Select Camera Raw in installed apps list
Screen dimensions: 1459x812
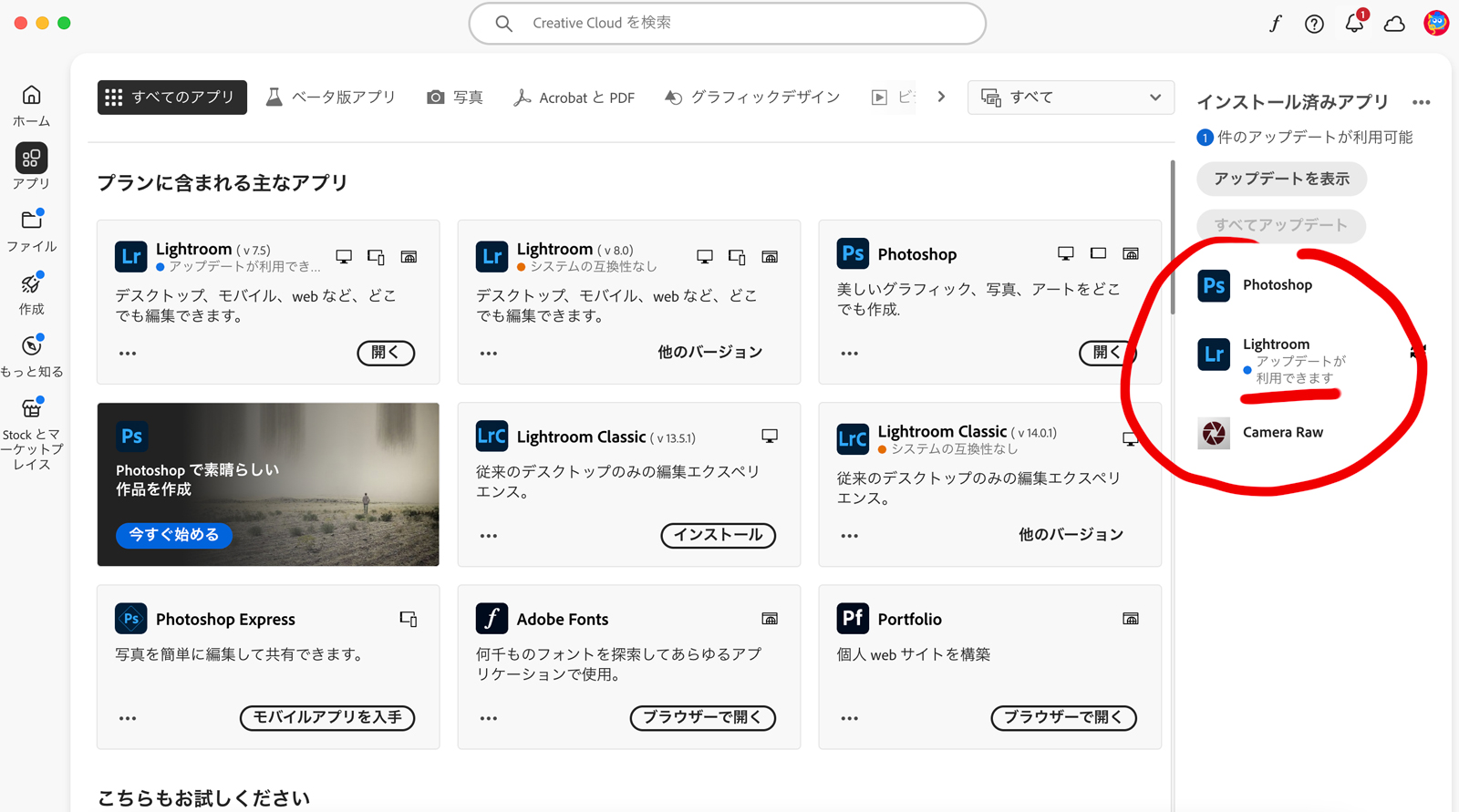coord(1281,433)
